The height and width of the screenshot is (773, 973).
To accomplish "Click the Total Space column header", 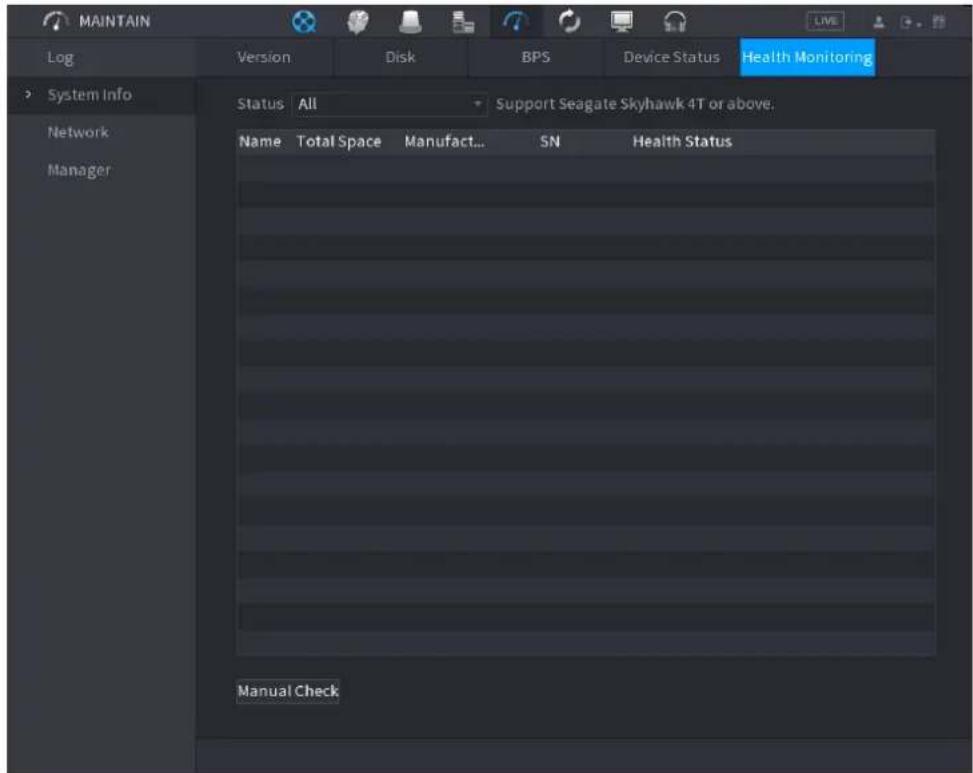I will (x=339, y=142).
